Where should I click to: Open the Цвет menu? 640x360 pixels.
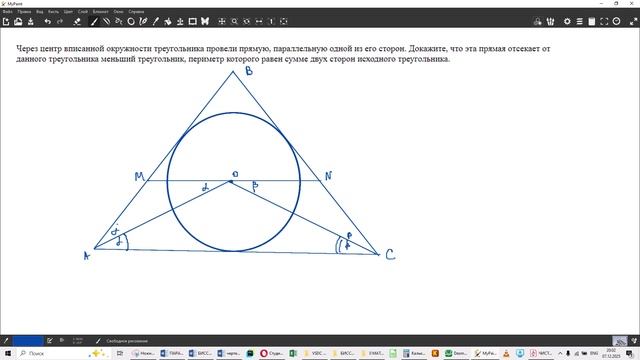click(x=68, y=12)
